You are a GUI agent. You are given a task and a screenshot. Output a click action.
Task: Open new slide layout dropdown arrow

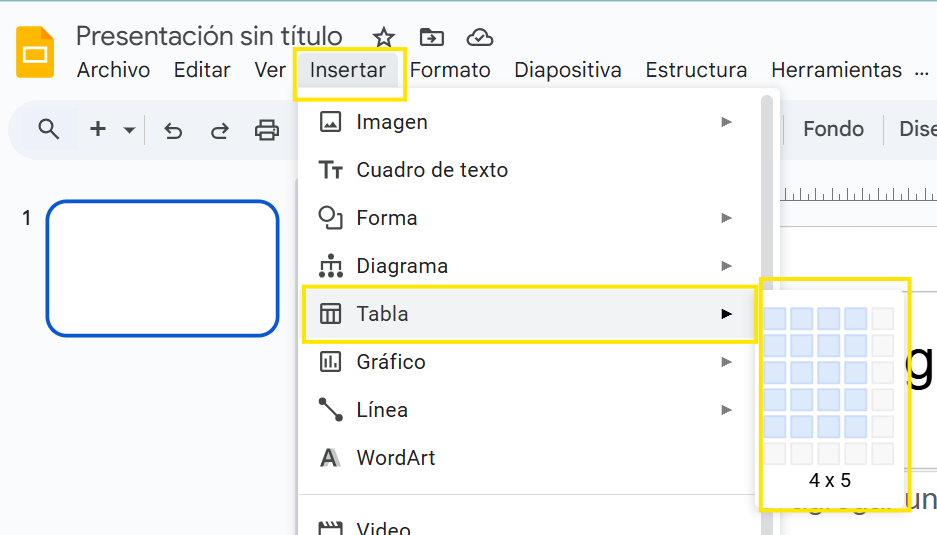click(129, 130)
